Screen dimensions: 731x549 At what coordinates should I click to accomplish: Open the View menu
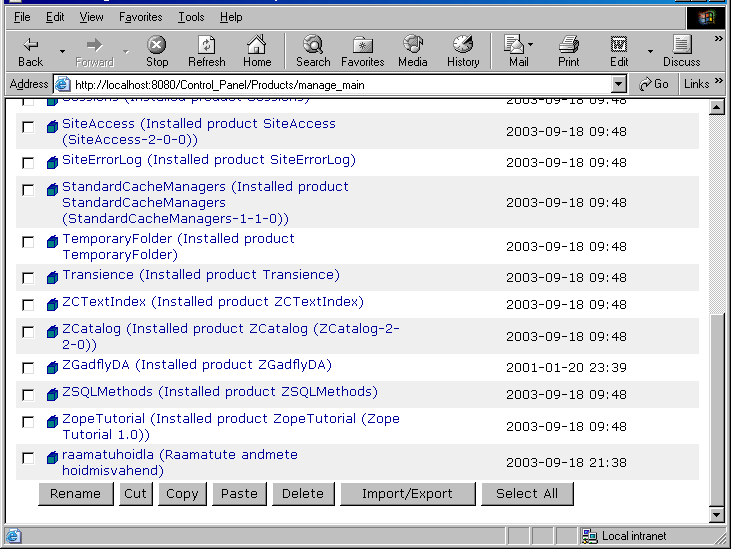(91, 17)
